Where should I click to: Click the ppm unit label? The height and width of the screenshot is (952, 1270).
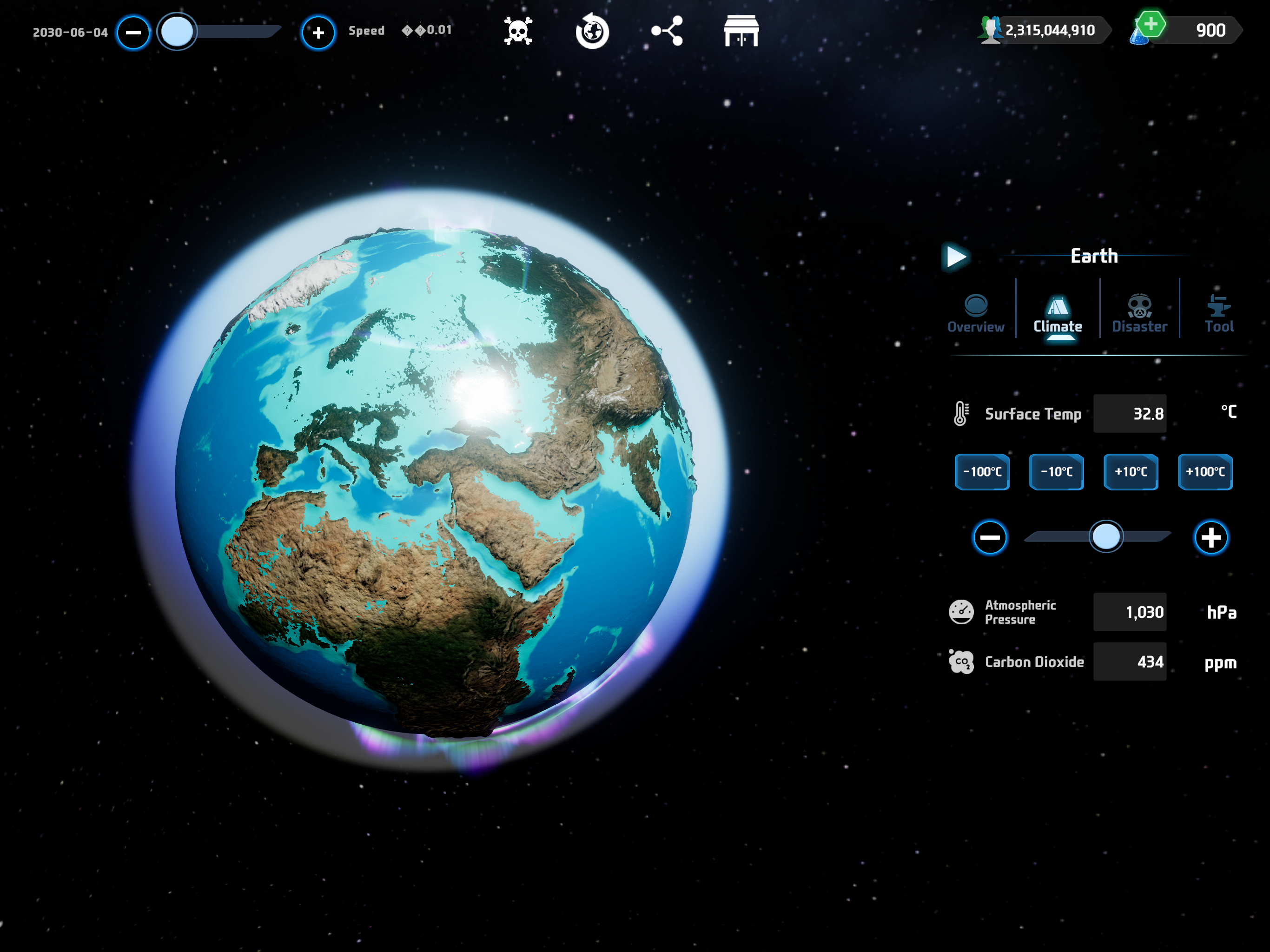pyautogui.click(x=1220, y=663)
